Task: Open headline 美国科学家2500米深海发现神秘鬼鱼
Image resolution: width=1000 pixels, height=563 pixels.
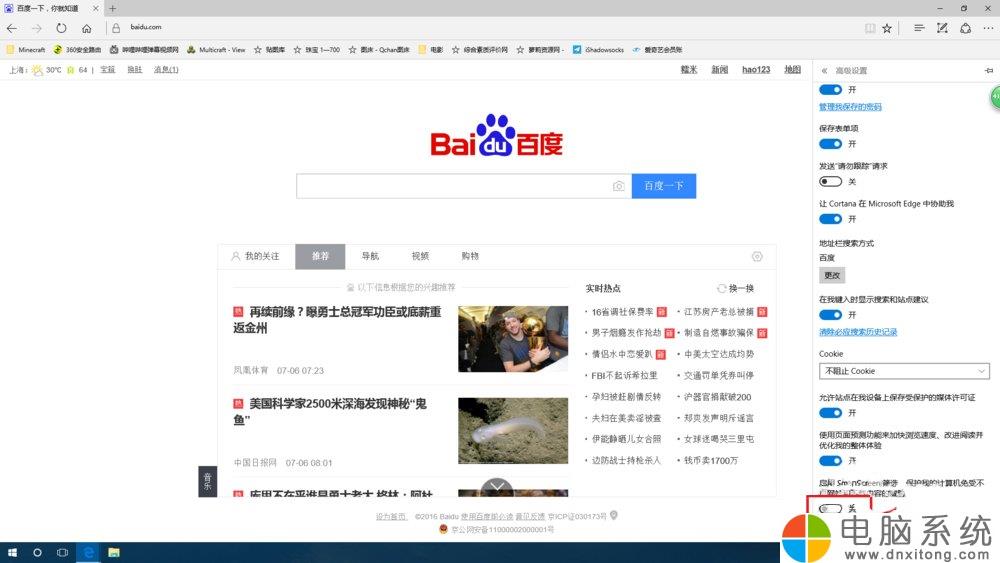Action: pos(330,411)
